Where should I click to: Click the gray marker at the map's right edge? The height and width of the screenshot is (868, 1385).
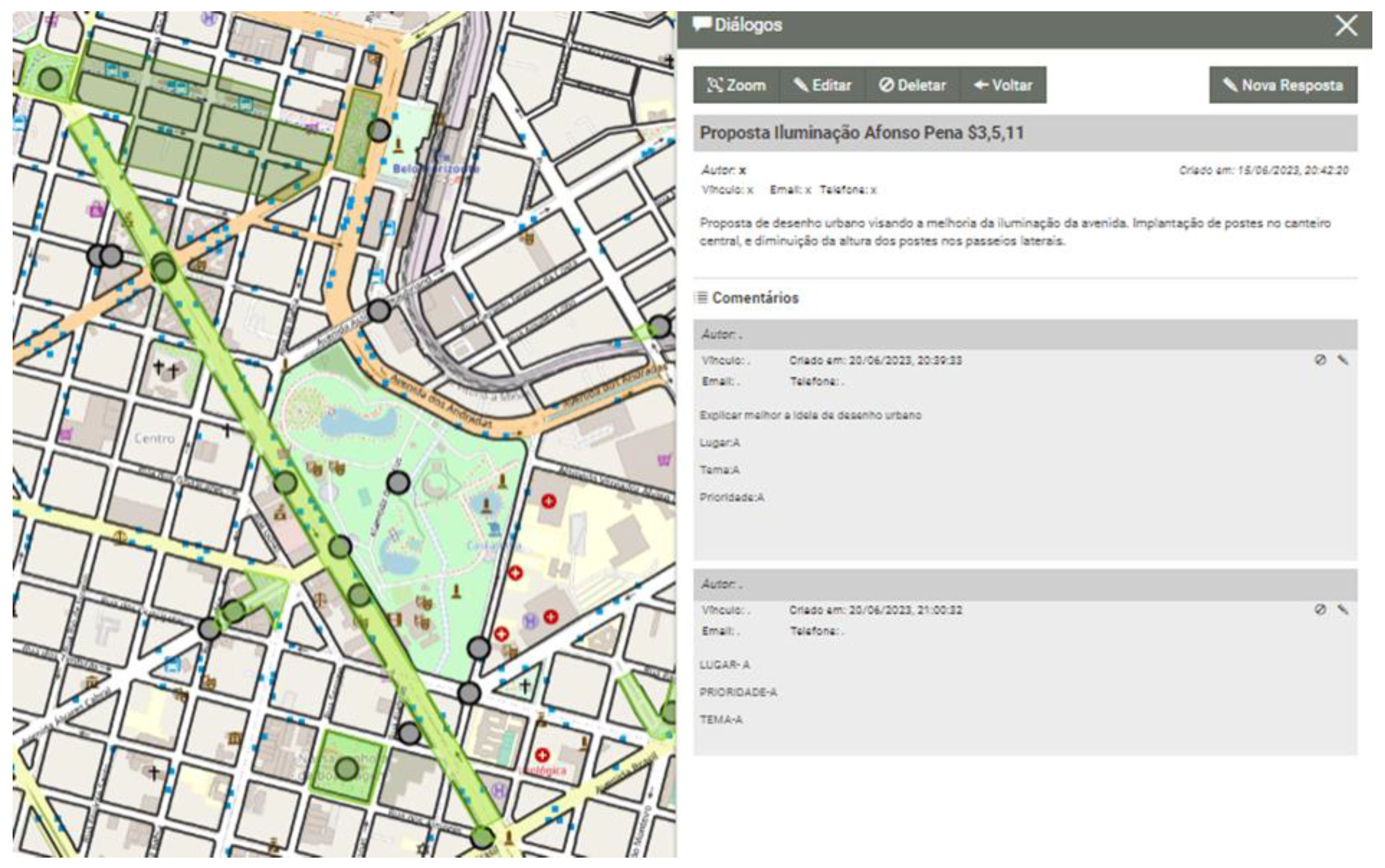click(660, 326)
